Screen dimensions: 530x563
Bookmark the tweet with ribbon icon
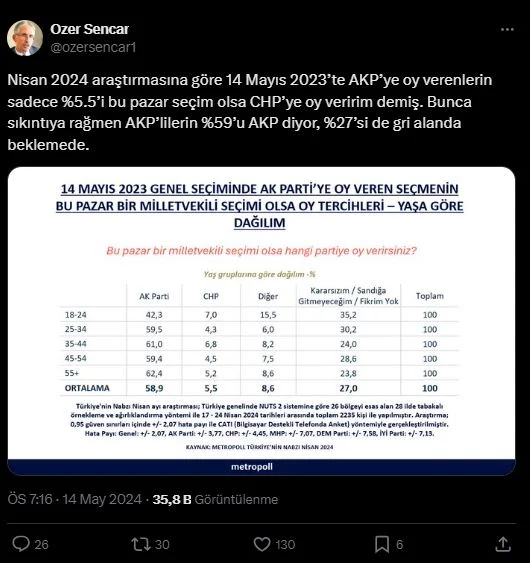(382, 544)
